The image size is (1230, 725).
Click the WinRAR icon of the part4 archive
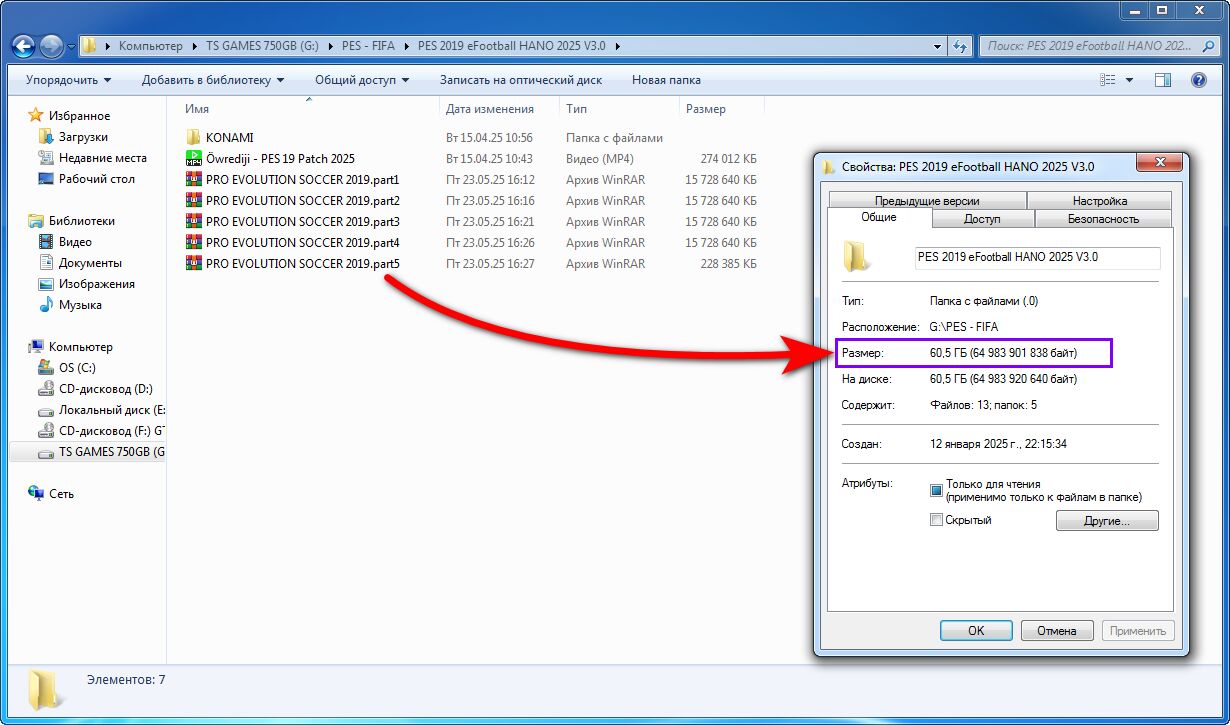point(194,243)
